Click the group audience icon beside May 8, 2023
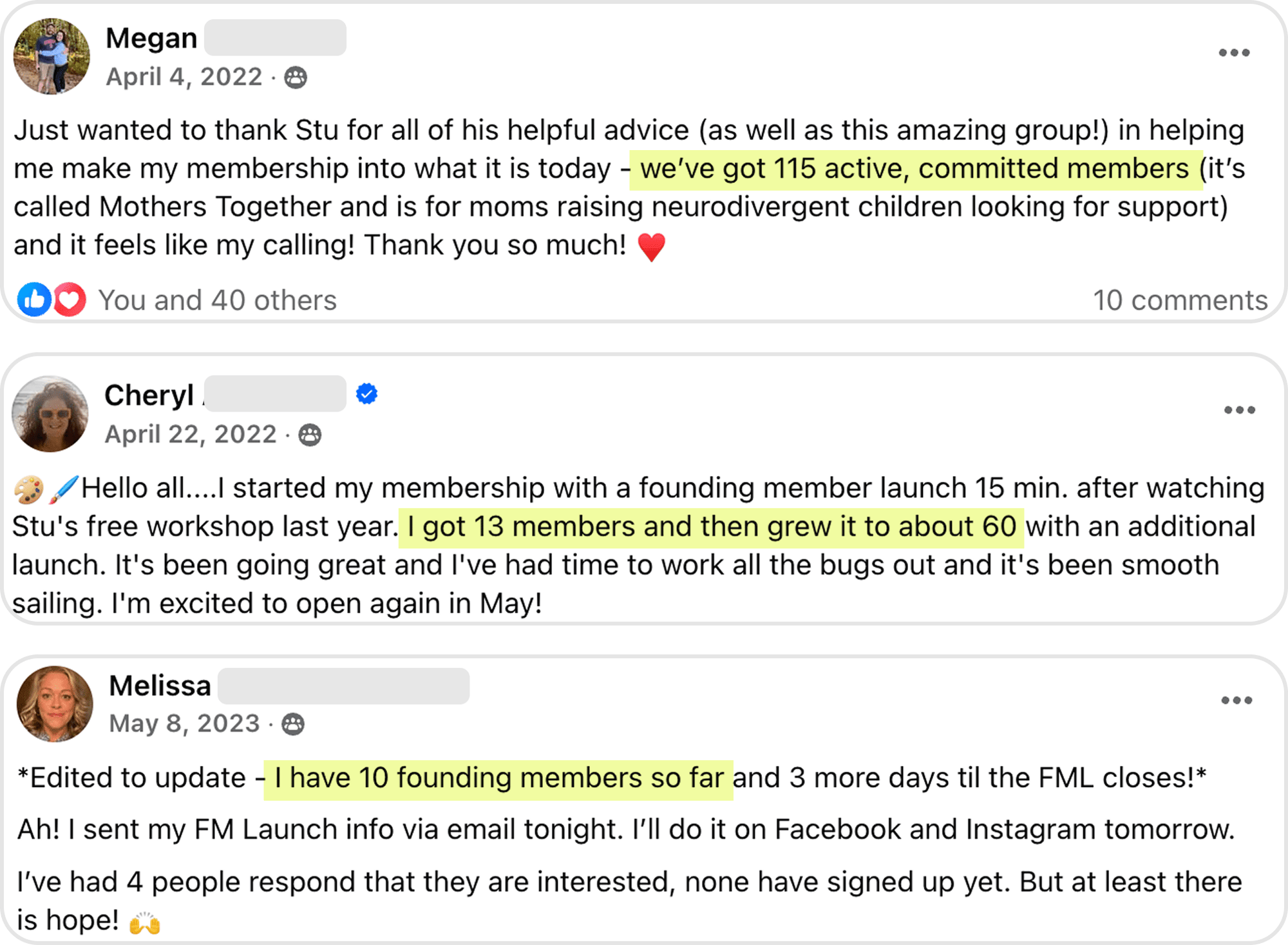 pos(293,724)
